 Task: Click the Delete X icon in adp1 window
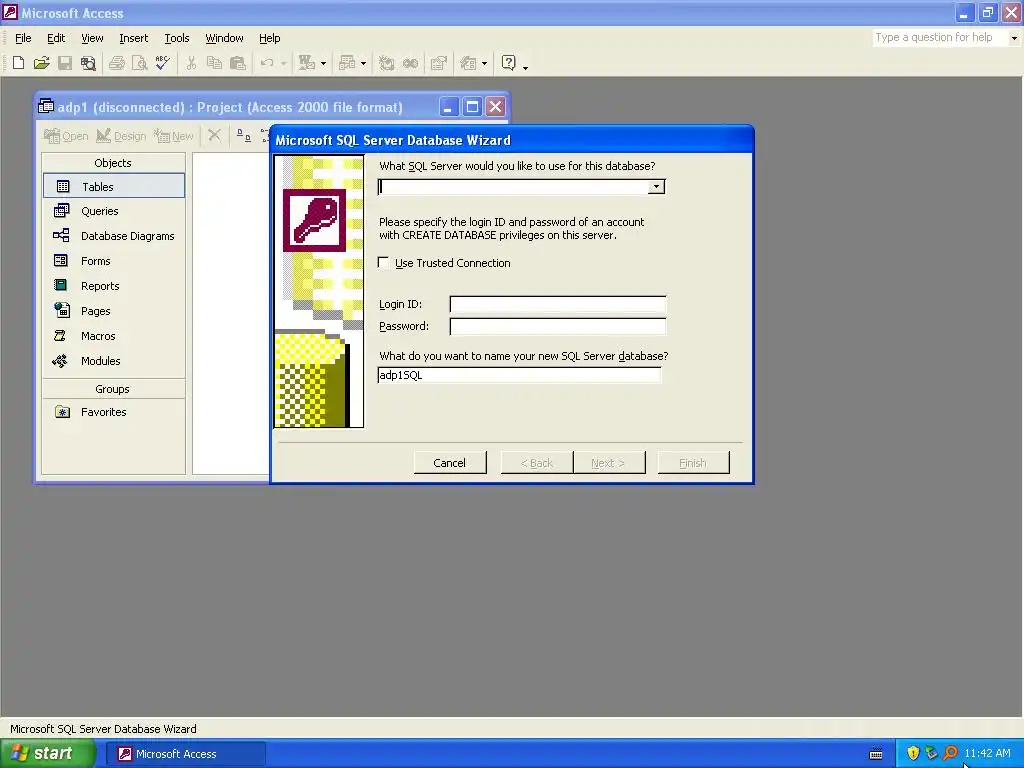(214, 135)
